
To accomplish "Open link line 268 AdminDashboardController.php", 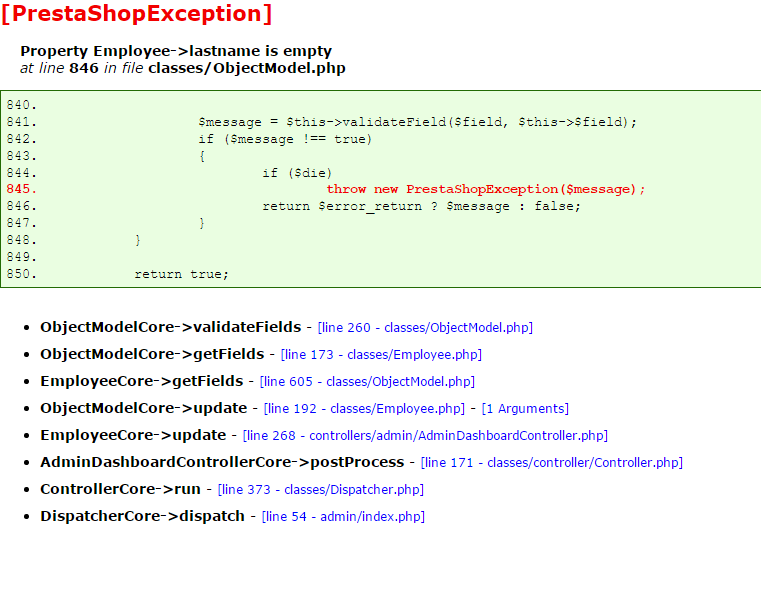I will (425, 436).
